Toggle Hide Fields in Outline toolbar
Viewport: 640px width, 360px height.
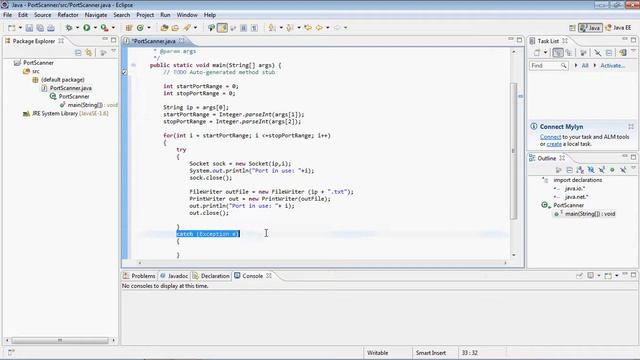pyautogui.click(x=591, y=170)
